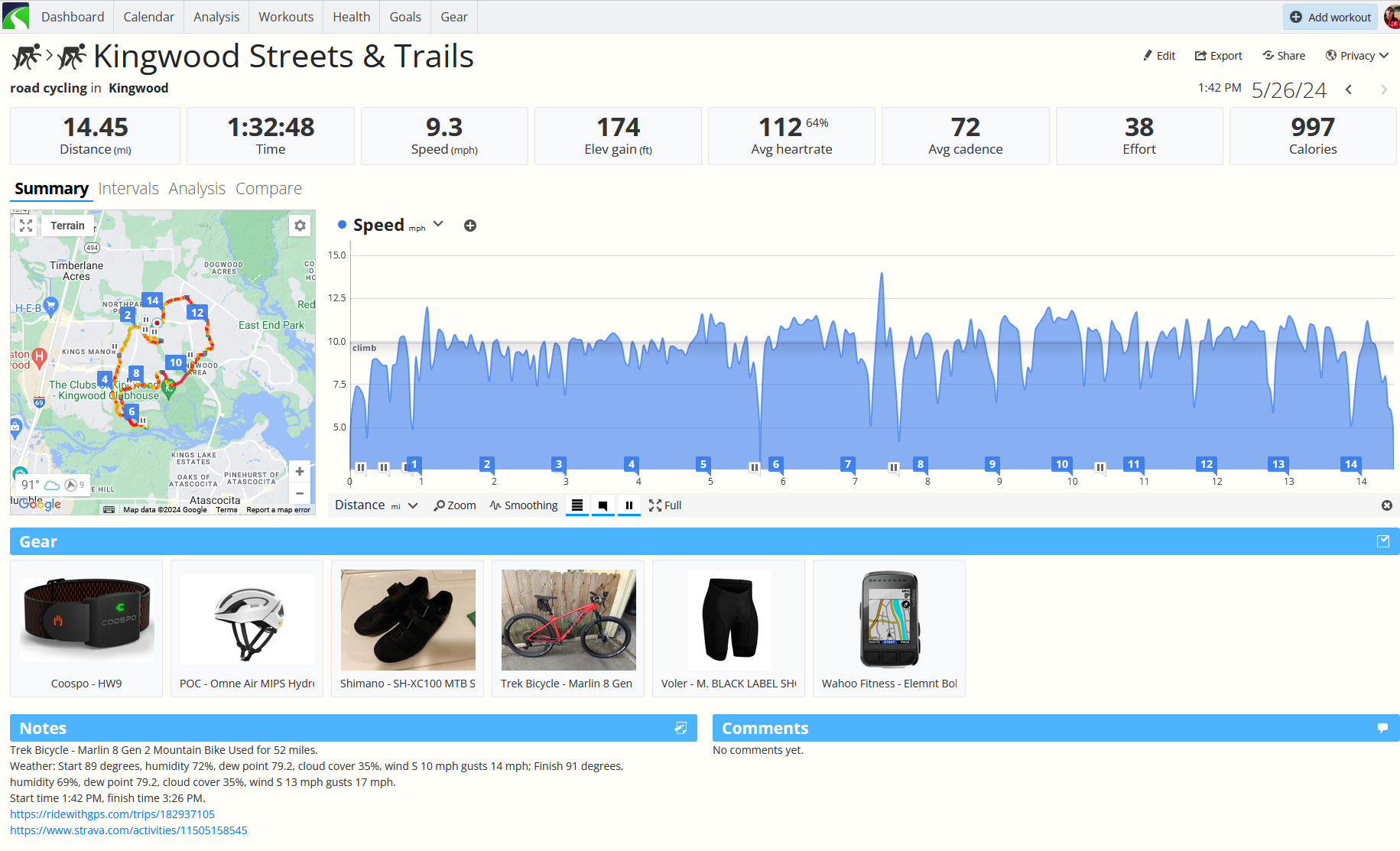Open the Strava activity link
Image resolution: width=1400 pixels, height=851 pixels.
(x=128, y=830)
